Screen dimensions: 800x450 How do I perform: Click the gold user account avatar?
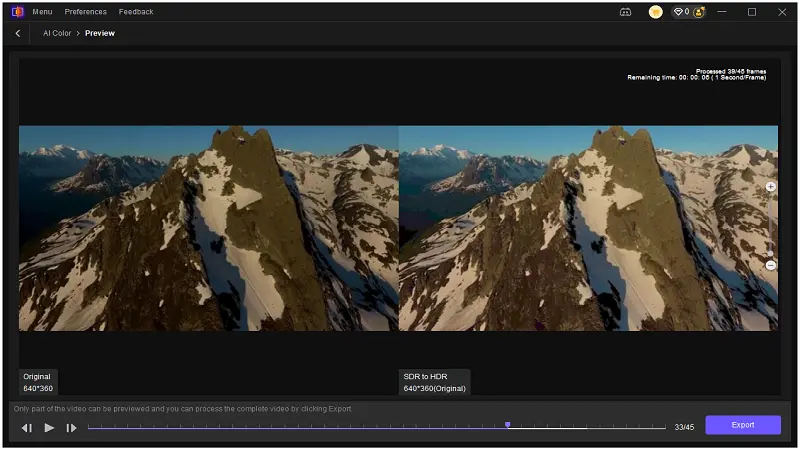tap(656, 12)
